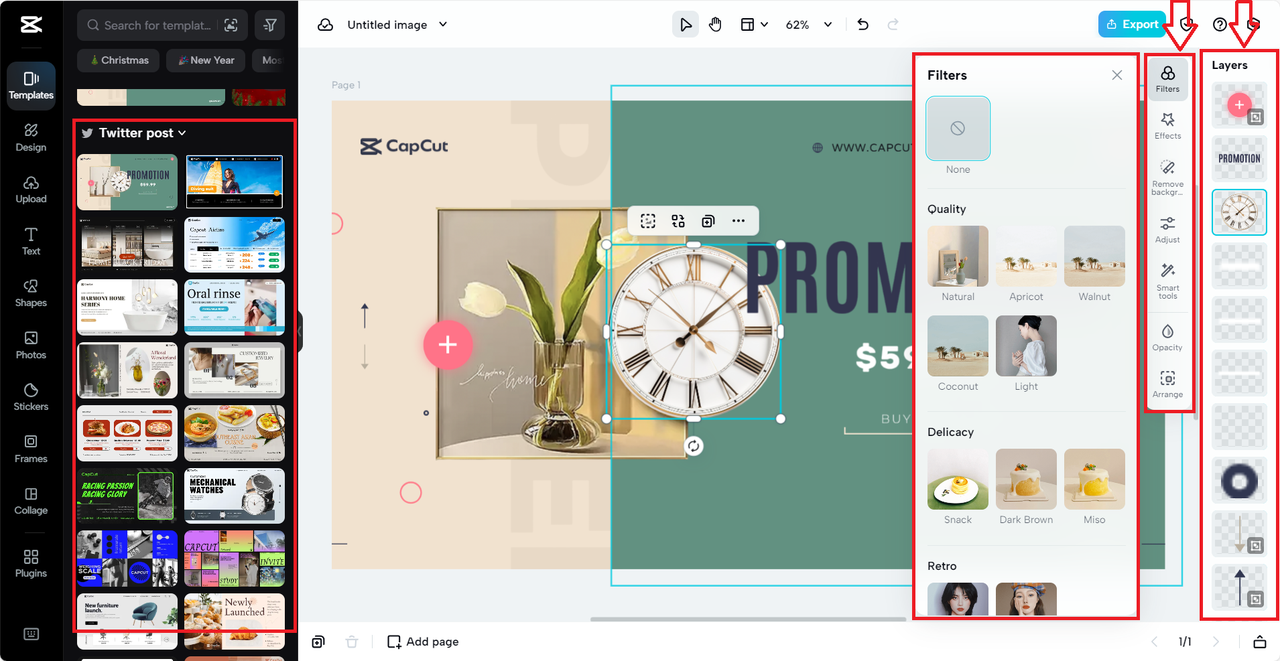This screenshot has height=661, width=1280.
Task: Select the Christmas category chip
Action: [x=119, y=60]
